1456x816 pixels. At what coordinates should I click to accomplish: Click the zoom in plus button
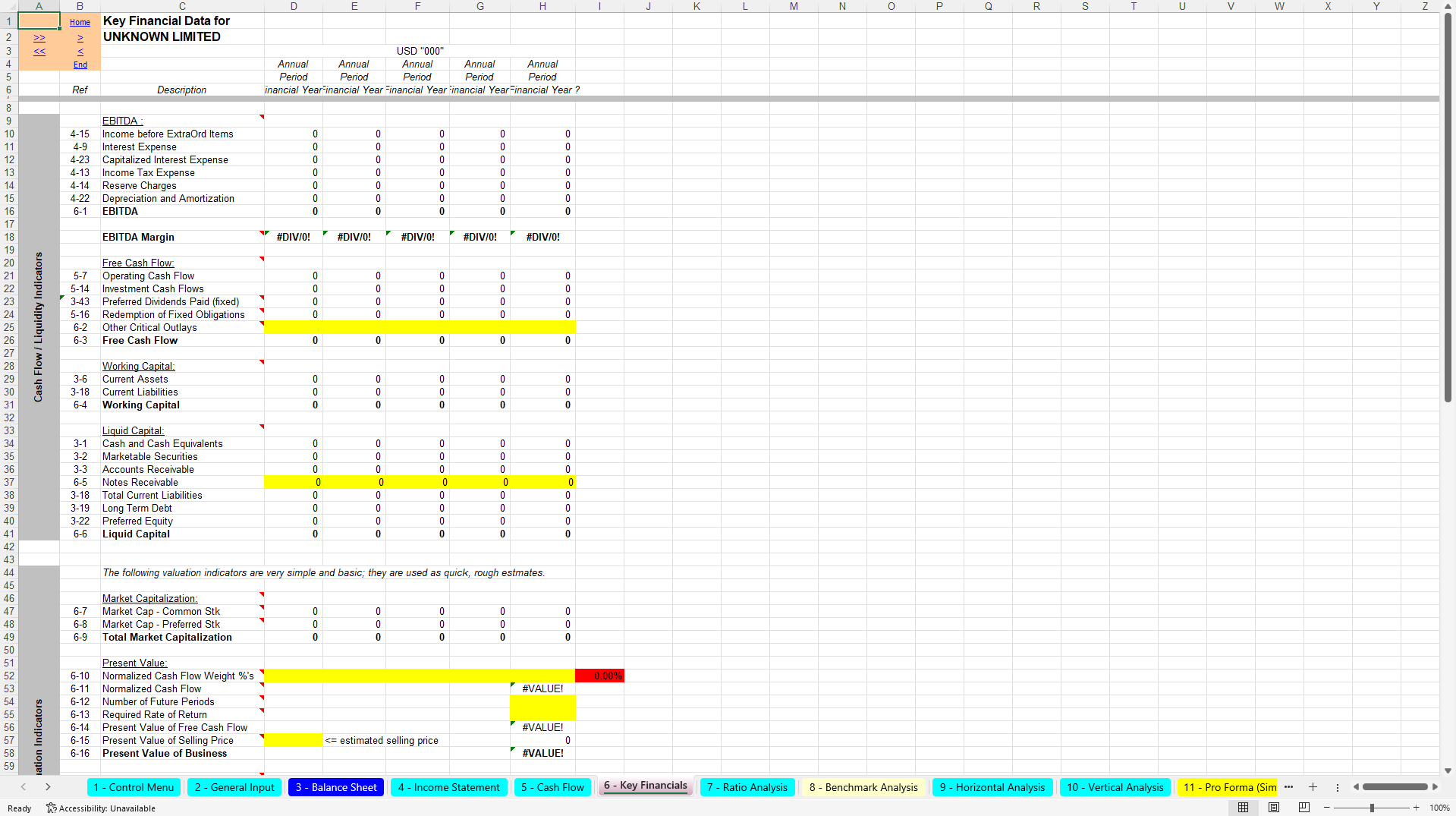tap(1416, 808)
